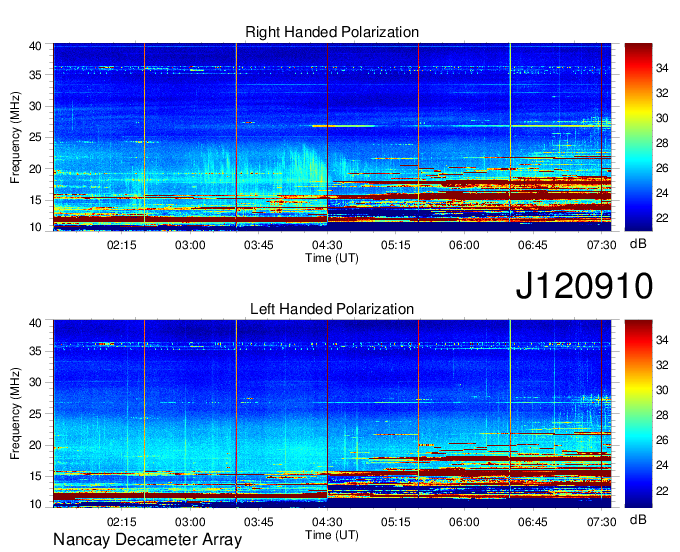This screenshot has width=680, height=552.
Task: Click the 06:45 time tick under Right Handed plot
Action: (x=533, y=245)
